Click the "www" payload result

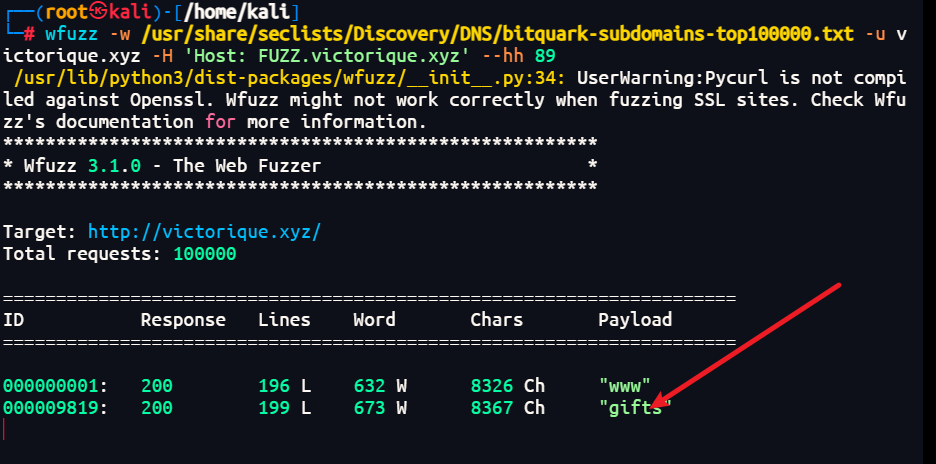coord(625,384)
